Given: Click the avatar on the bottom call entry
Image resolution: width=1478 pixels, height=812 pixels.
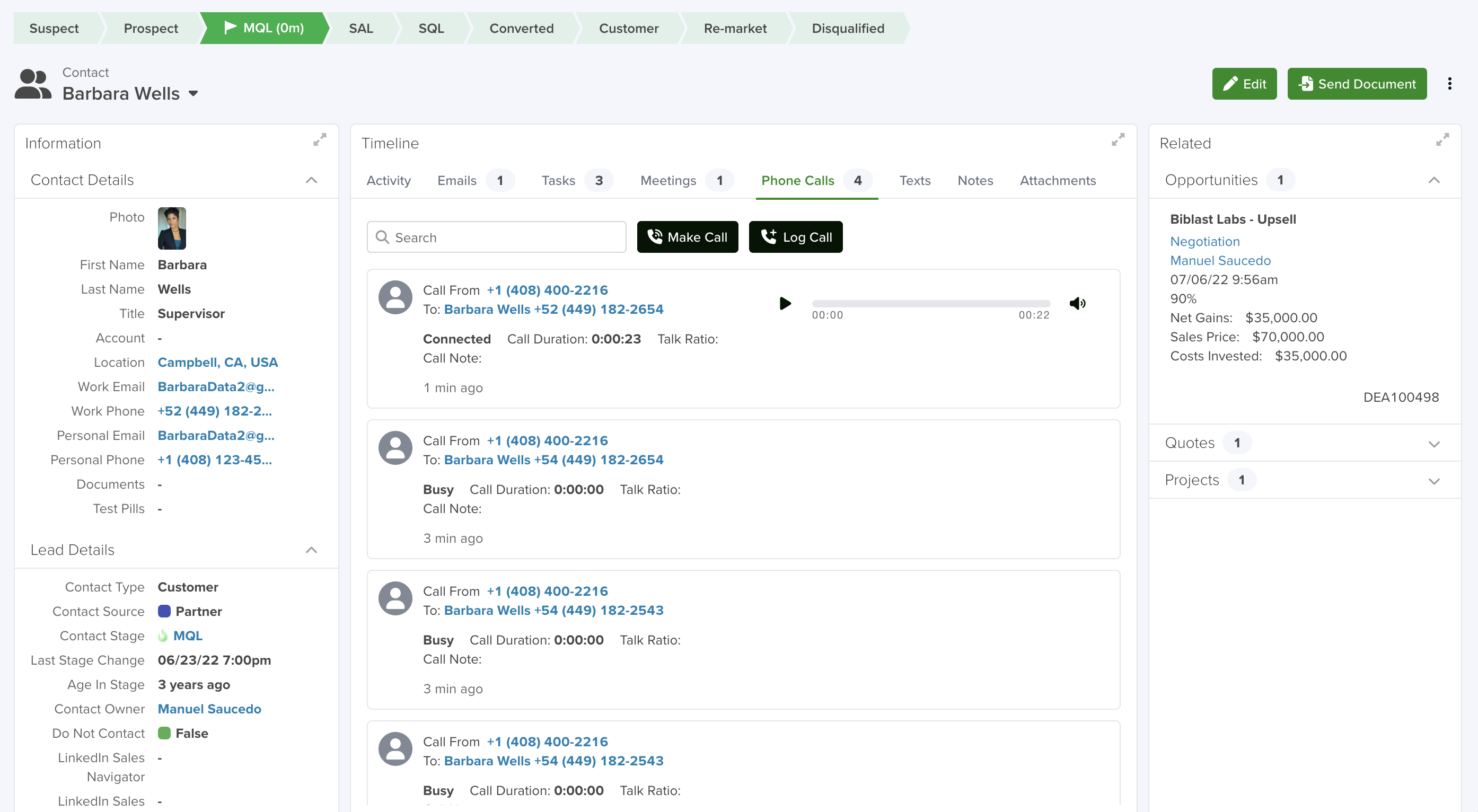Looking at the screenshot, I should pyautogui.click(x=395, y=749).
